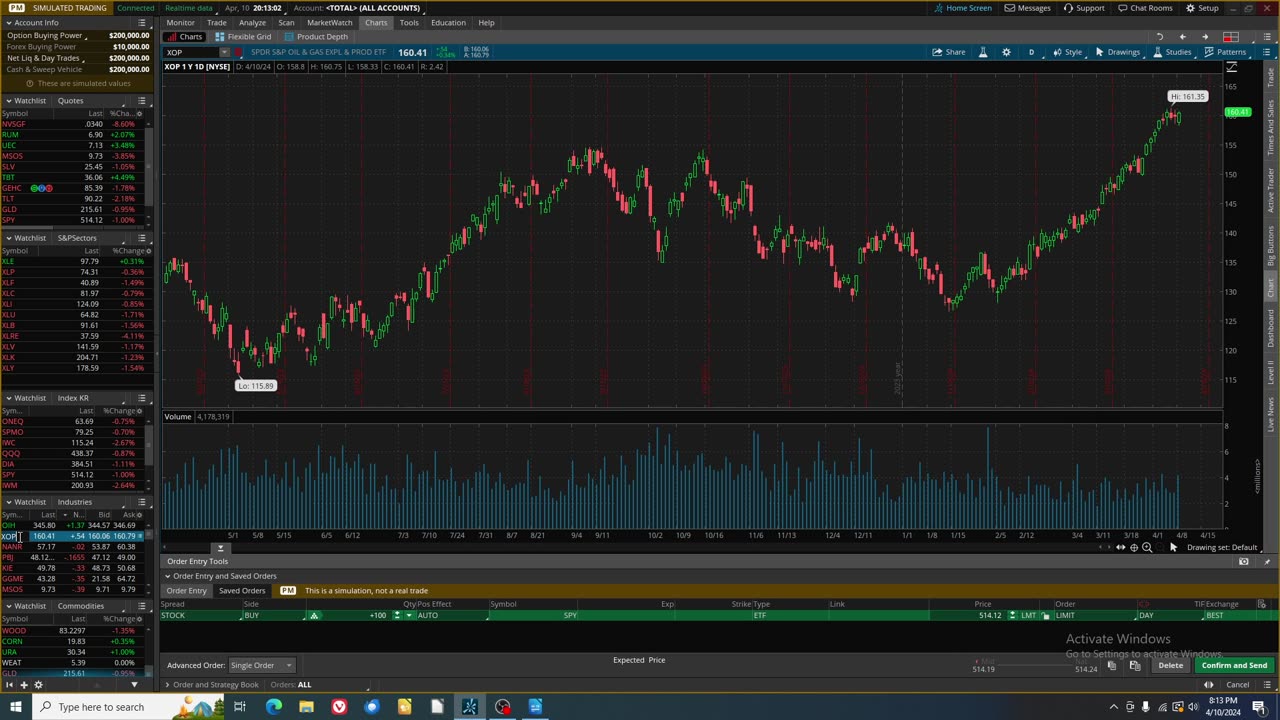This screenshot has height=720, width=1280.
Task: Open the Patterns menu
Action: click(x=1225, y=52)
